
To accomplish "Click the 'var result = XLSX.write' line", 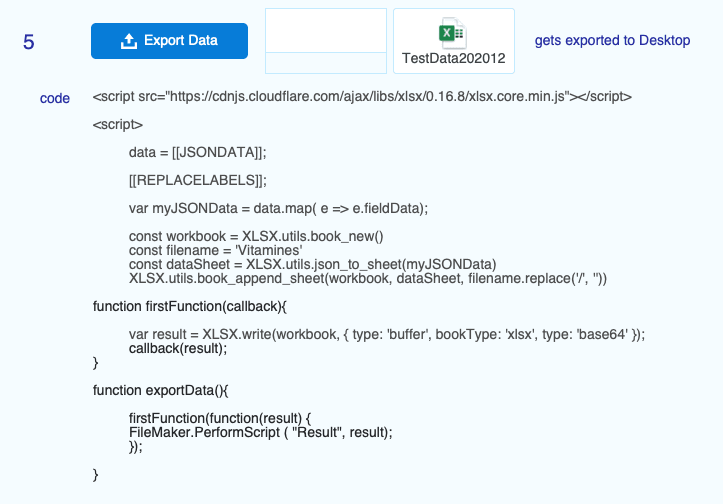I will (386, 334).
